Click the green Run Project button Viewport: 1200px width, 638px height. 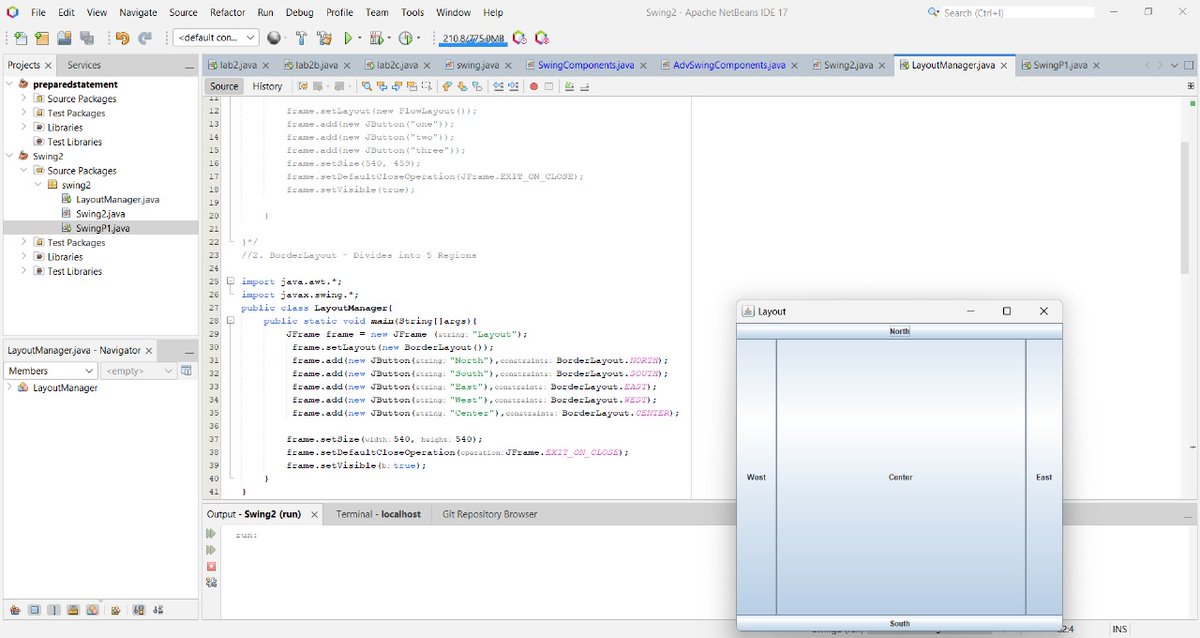[348, 38]
